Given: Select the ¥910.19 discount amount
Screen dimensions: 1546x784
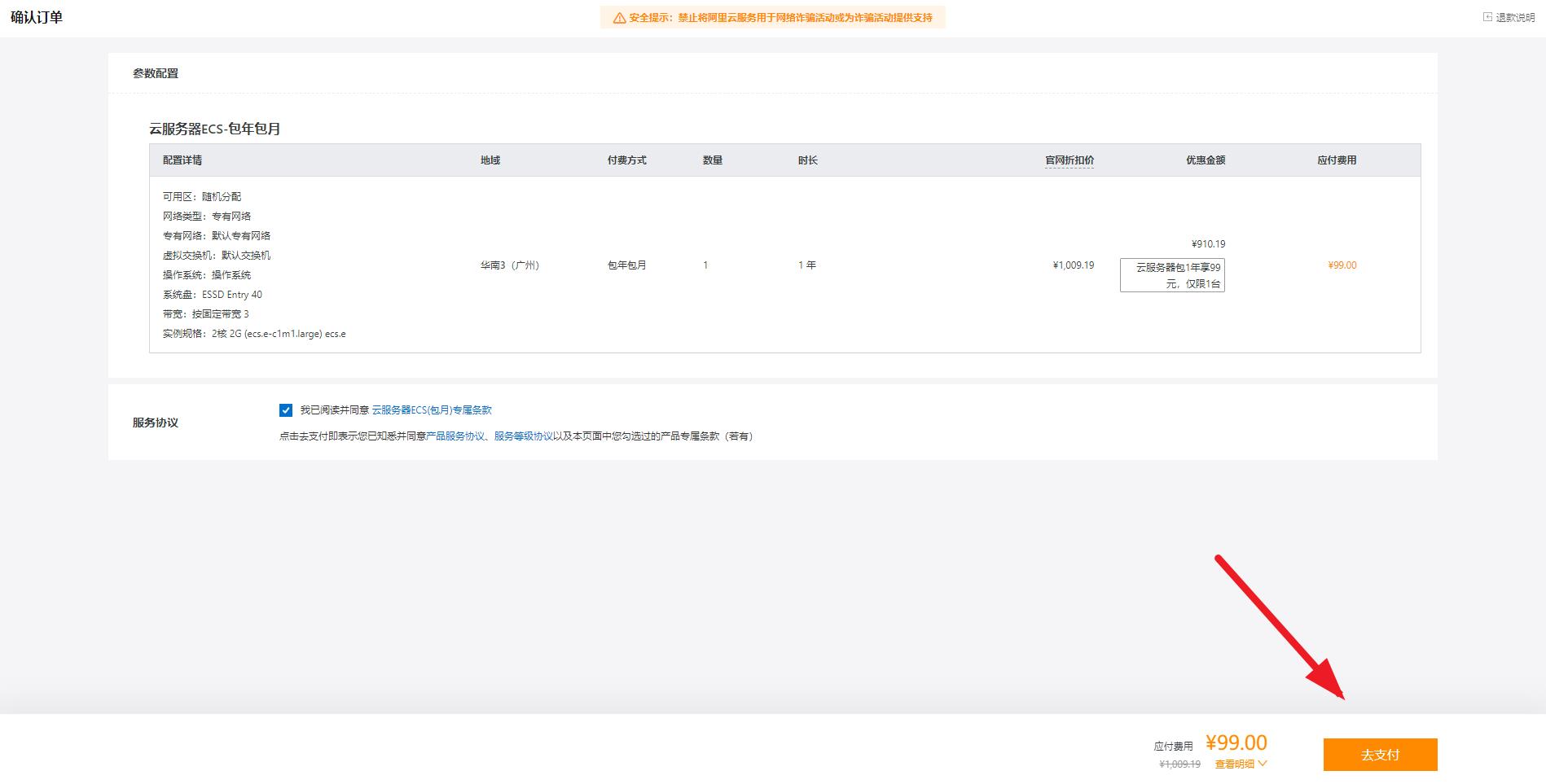Looking at the screenshot, I should click(1208, 244).
